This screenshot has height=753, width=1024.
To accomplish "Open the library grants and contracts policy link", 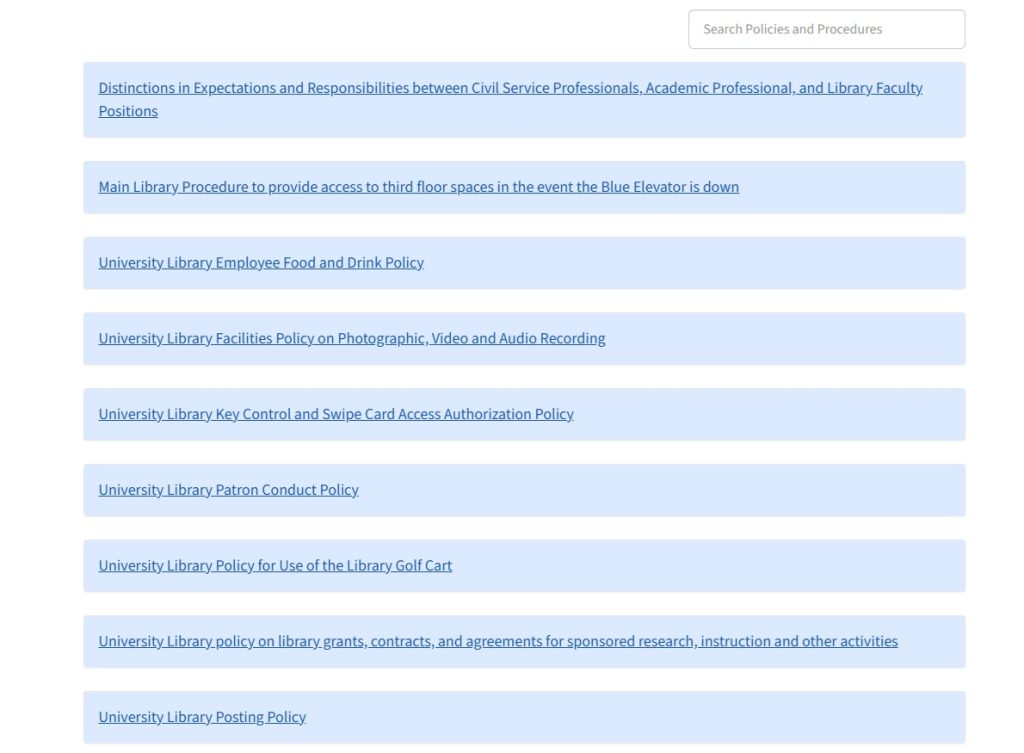I will (x=497, y=642).
